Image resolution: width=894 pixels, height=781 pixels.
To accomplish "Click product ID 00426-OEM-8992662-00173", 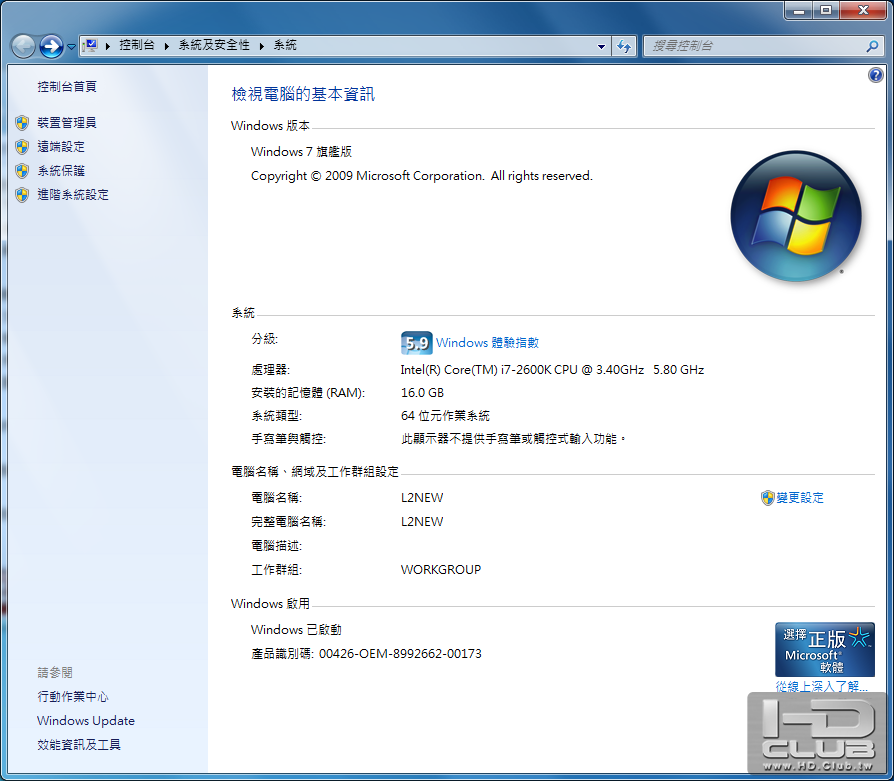I will (400, 653).
